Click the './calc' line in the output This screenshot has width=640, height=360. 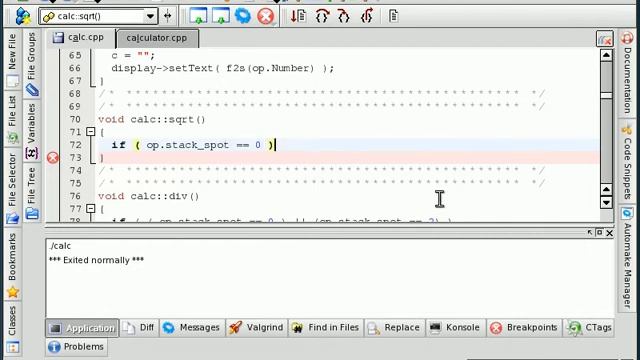[60, 246]
